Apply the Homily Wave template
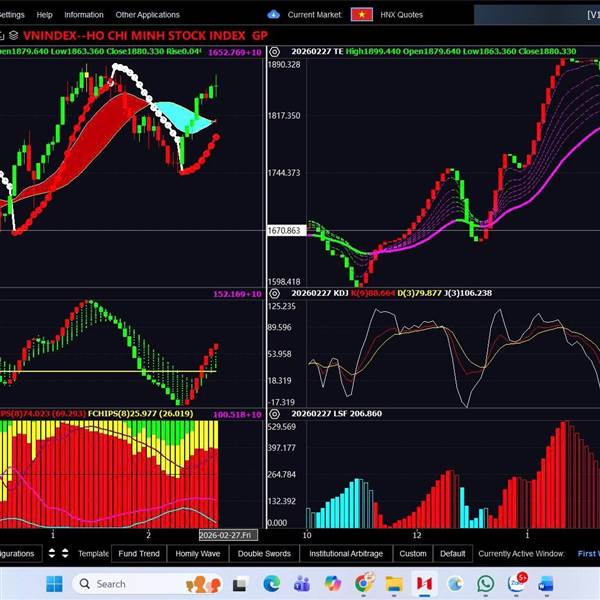 (x=197, y=553)
